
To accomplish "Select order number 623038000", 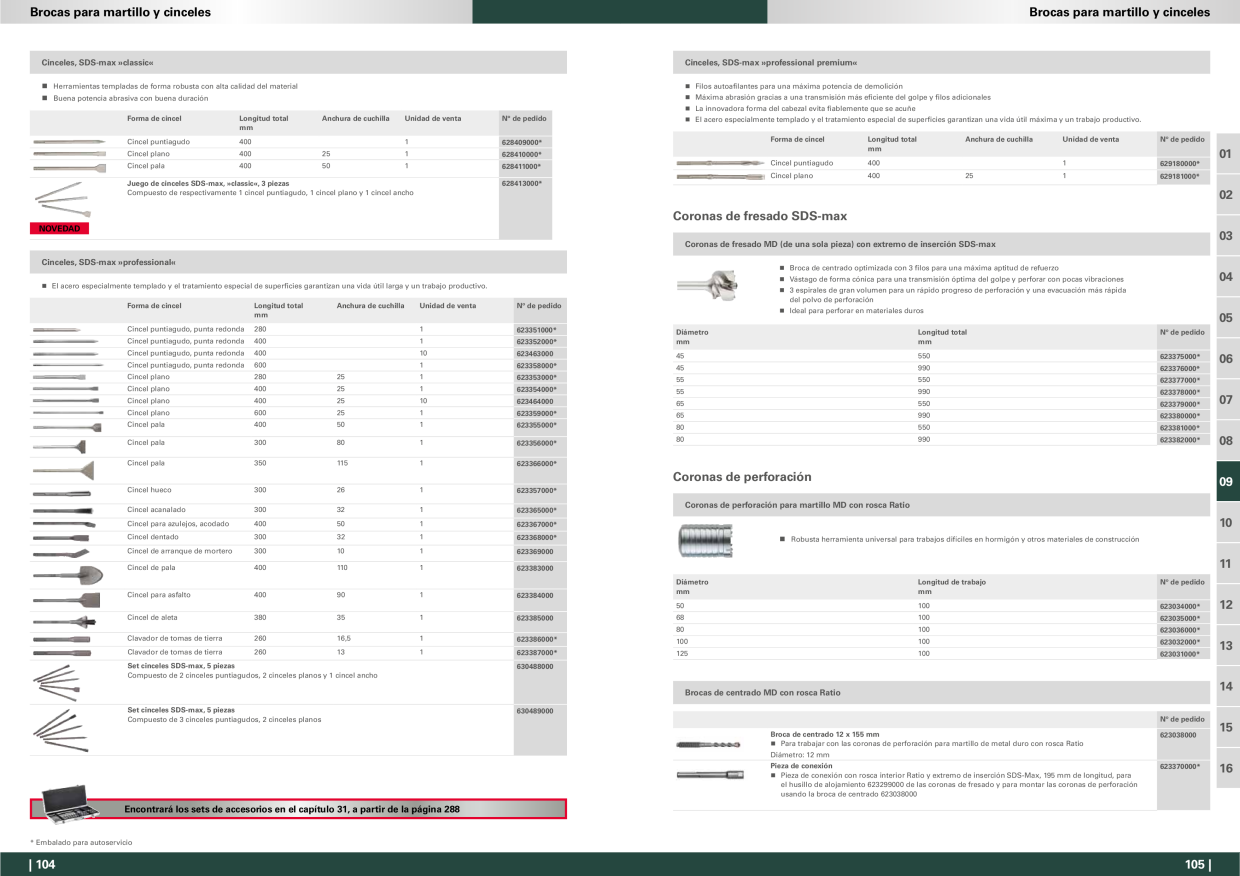I will (1179, 734).
